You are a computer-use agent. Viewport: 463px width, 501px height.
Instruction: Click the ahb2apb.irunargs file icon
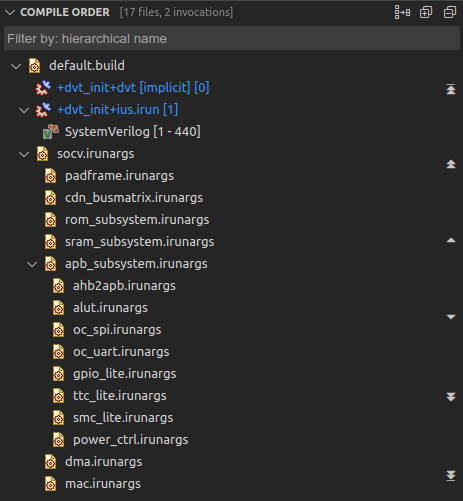coord(58,286)
